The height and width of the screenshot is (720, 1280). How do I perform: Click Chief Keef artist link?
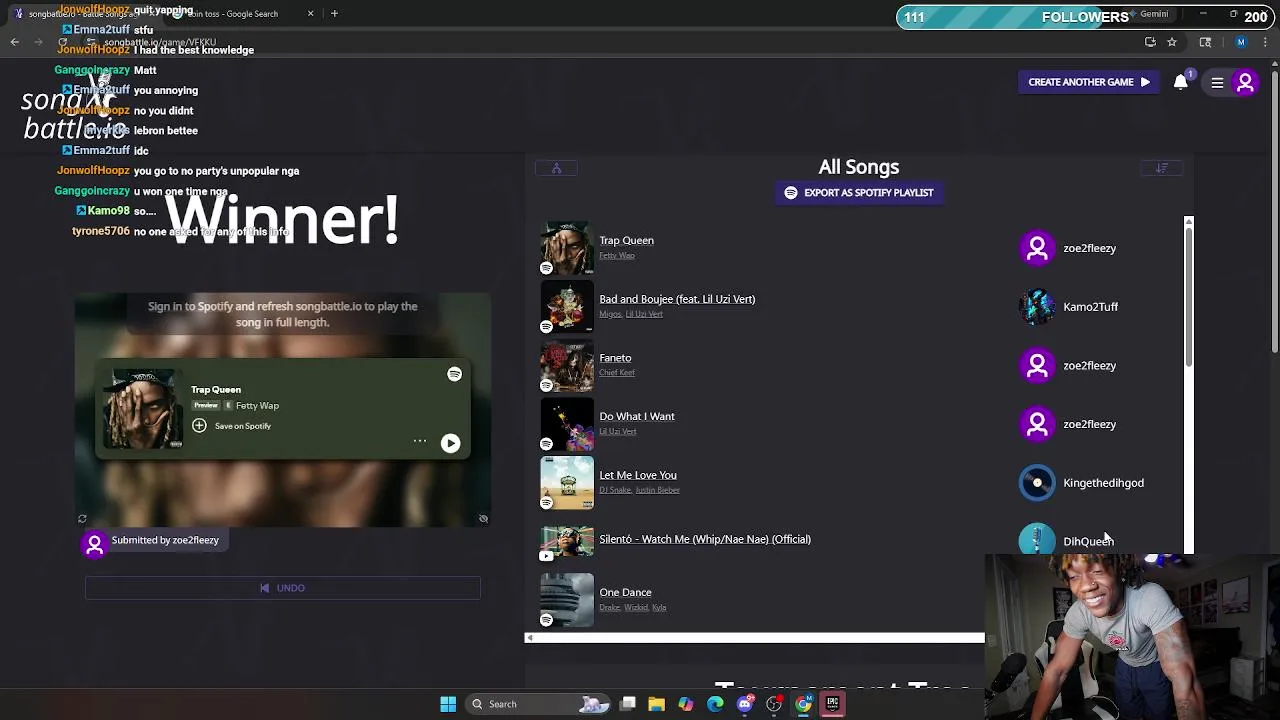[616, 373]
